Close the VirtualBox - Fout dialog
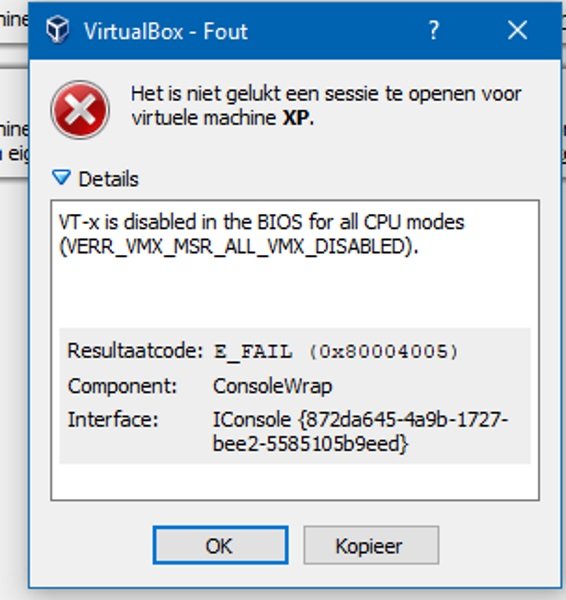566x600 pixels. coord(517,30)
